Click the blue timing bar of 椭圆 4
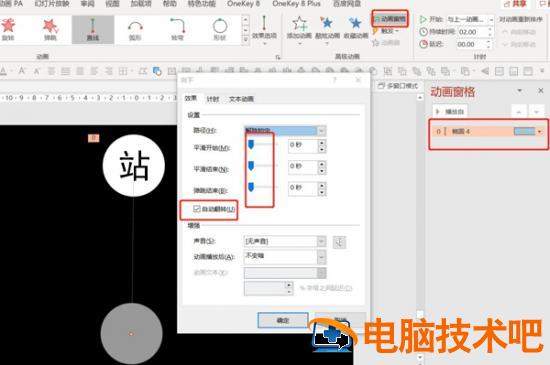 click(x=524, y=131)
